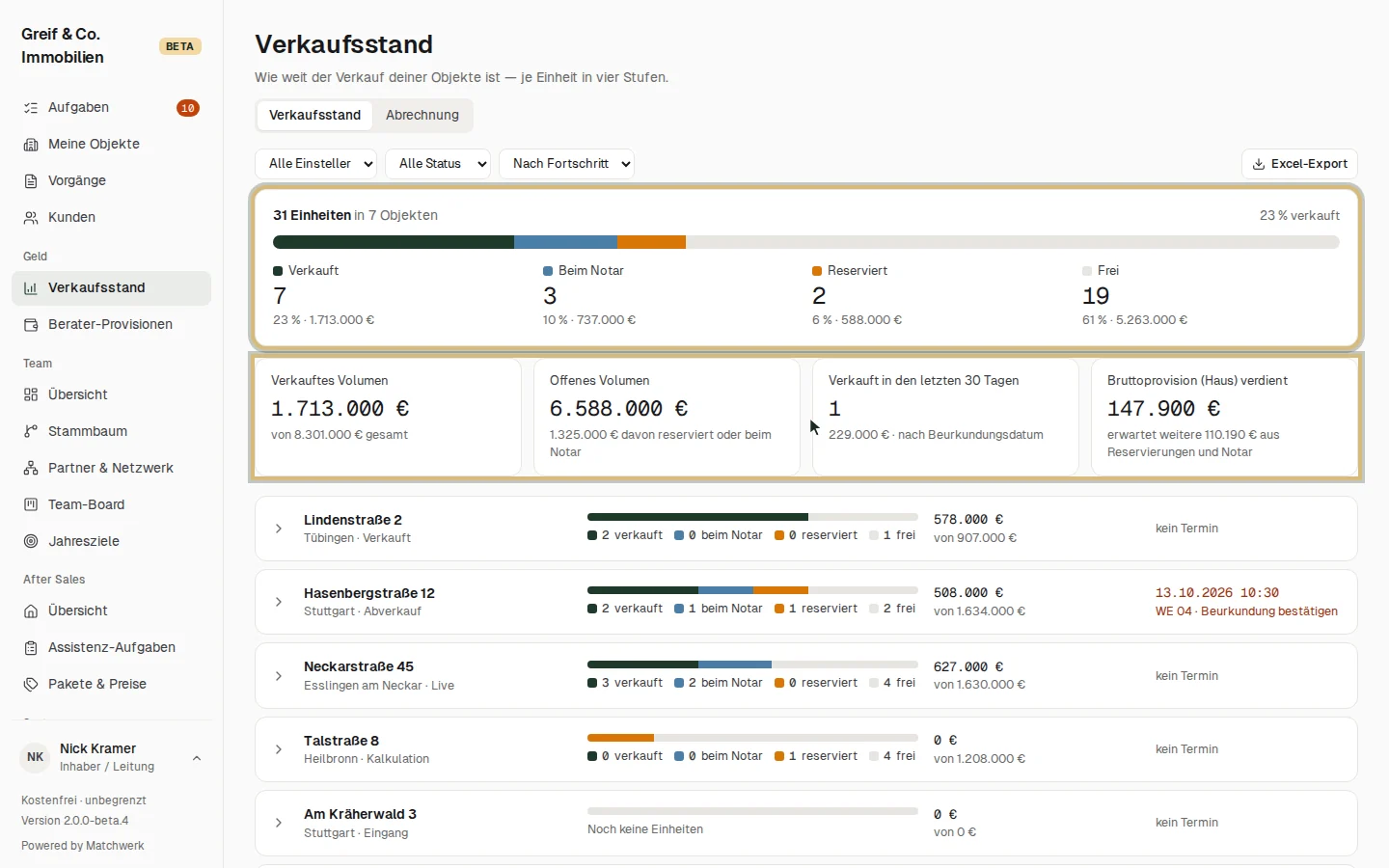Screen dimensions: 1389x868
Task: Go to Berater-Provisionen page
Action: tap(111, 325)
